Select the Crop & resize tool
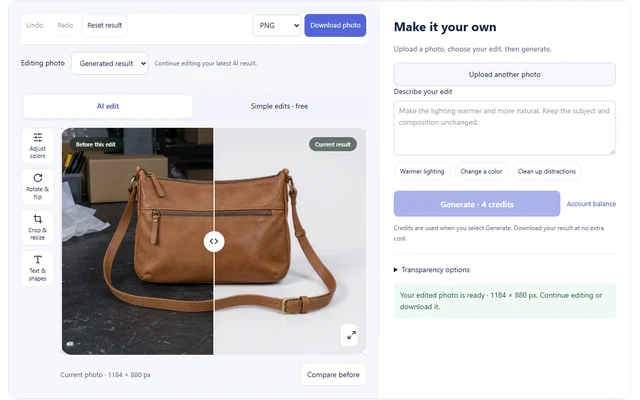Image resolution: width=640 pixels, height=400 pixels. pos(38,227)
